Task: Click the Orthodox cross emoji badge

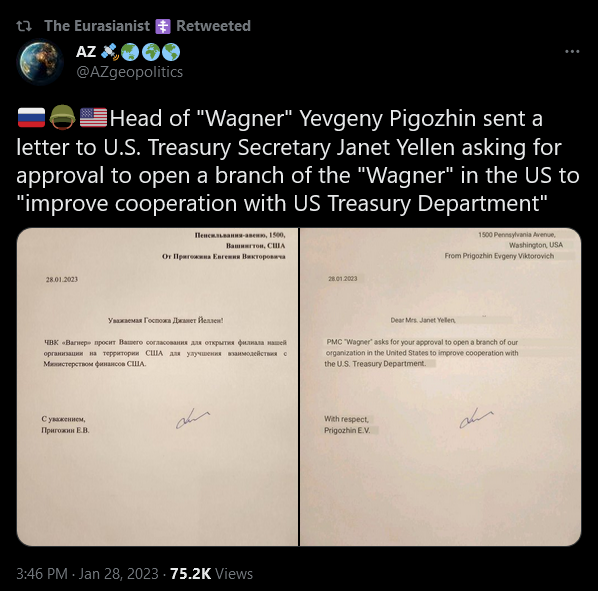Action: point(163,26)
